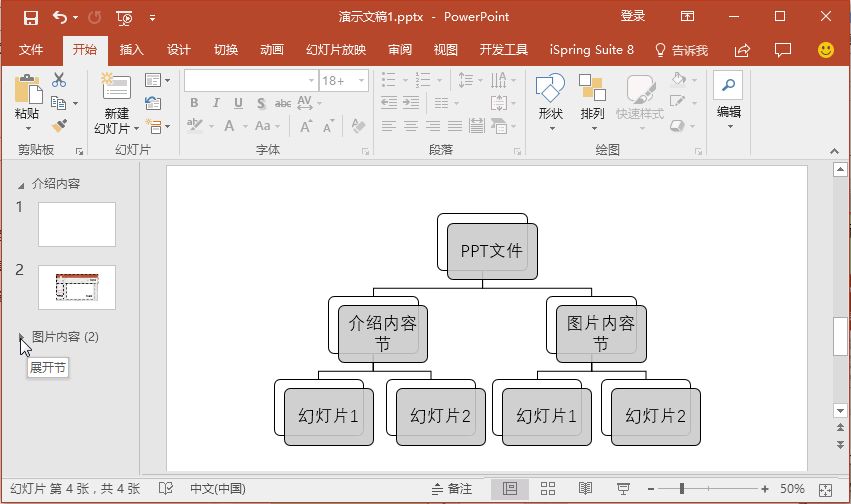Open the Shapes gallery icon
This screenshot has width=851, height=504.
(x=550, y=87)
